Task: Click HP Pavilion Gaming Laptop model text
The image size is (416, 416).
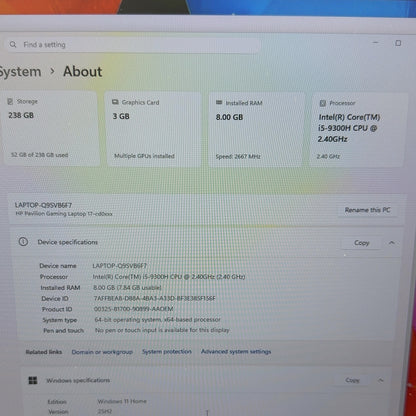Action: [x=64, y=214]
